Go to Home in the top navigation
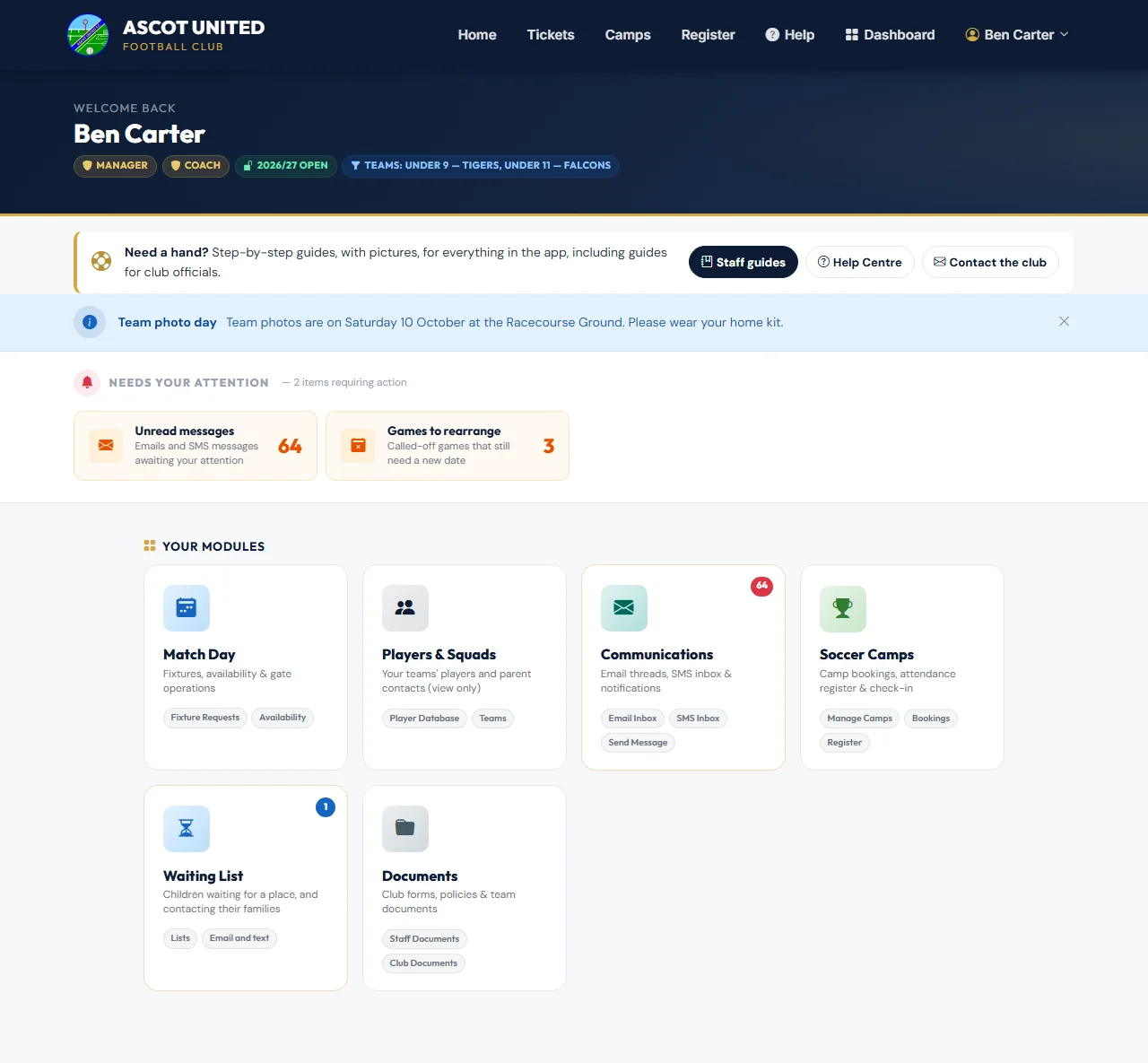This screenshot has height=1063, width=1148. (477, 35)
